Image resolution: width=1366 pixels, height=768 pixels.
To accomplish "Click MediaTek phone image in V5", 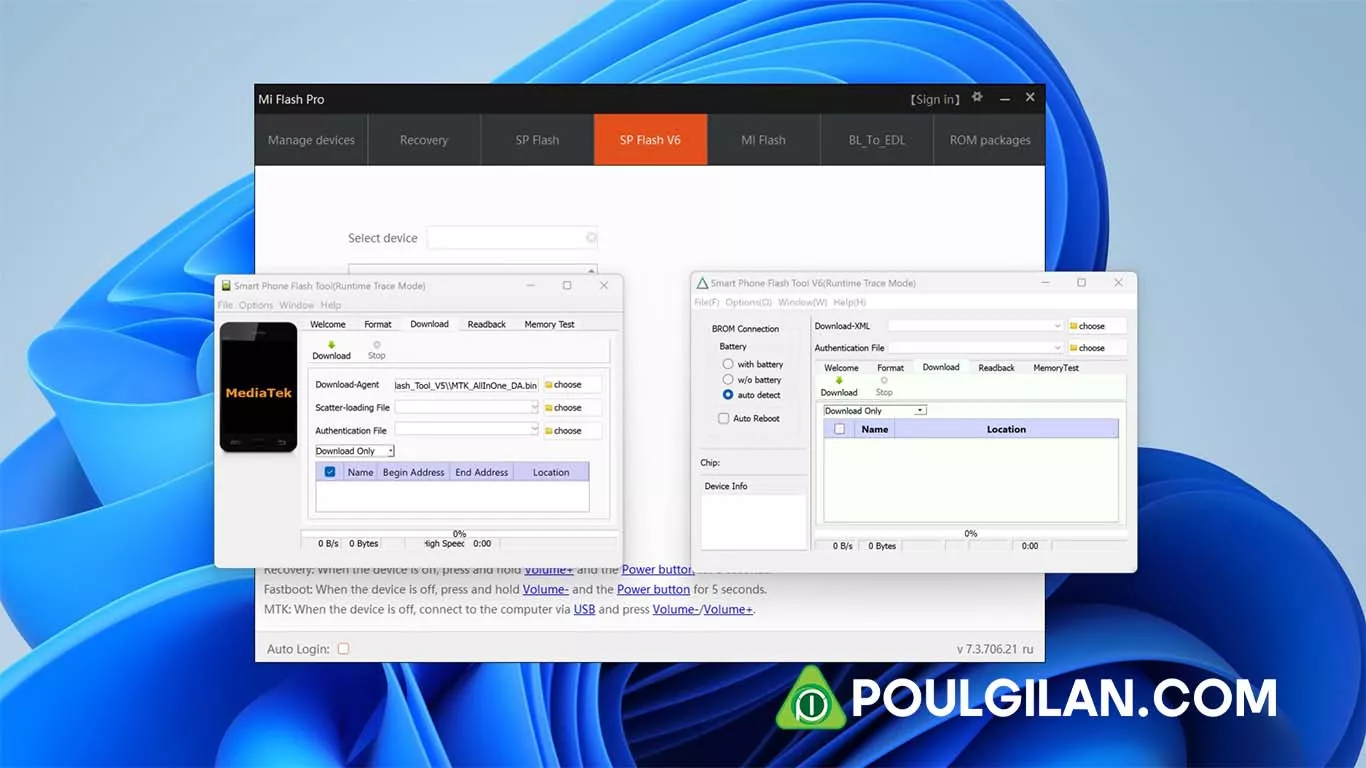I will point(258,387).
